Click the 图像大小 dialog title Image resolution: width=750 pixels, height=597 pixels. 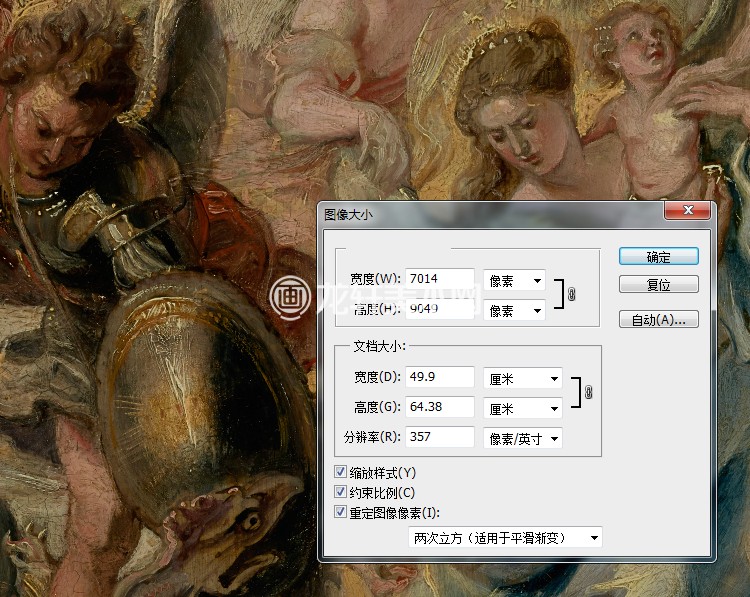click(348, 215)
